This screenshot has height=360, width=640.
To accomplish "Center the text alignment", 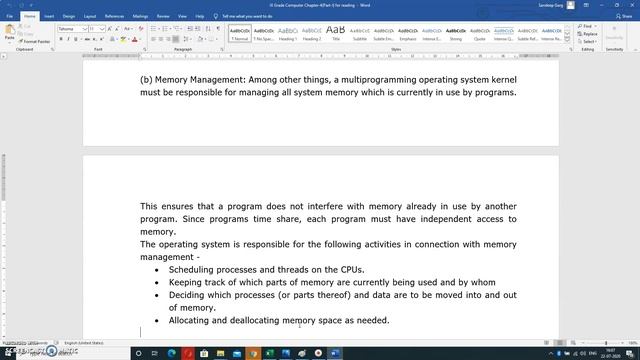I will (x=161, y=39).
